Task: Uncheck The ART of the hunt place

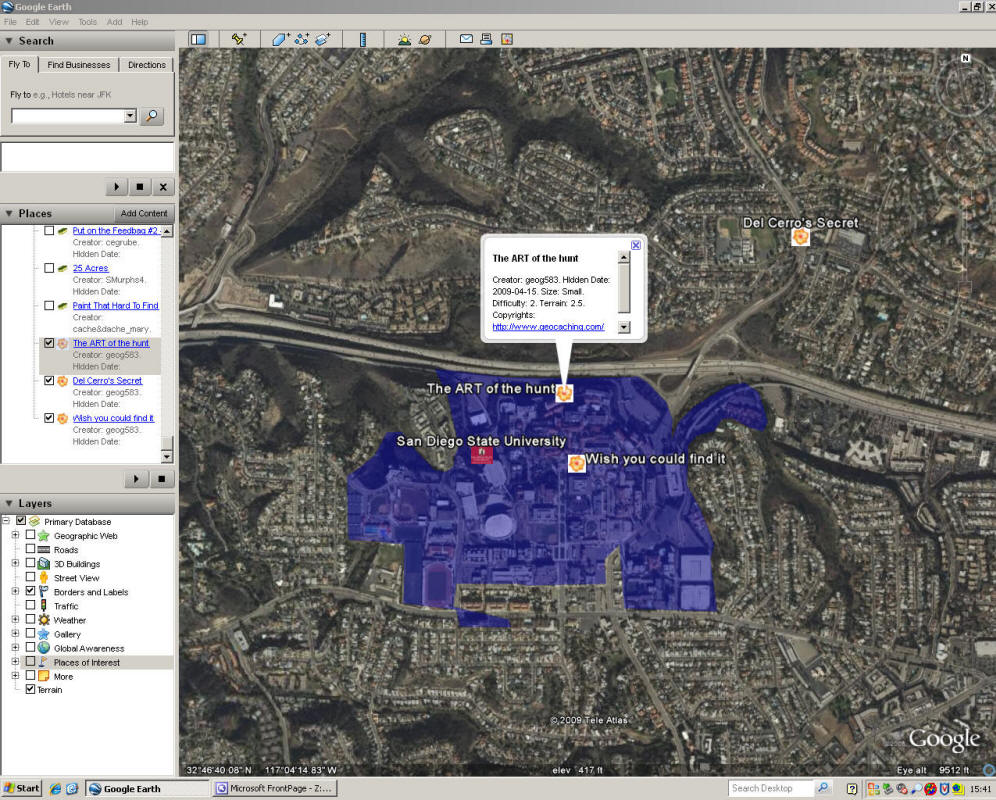Action: click(x=49, y=343)
